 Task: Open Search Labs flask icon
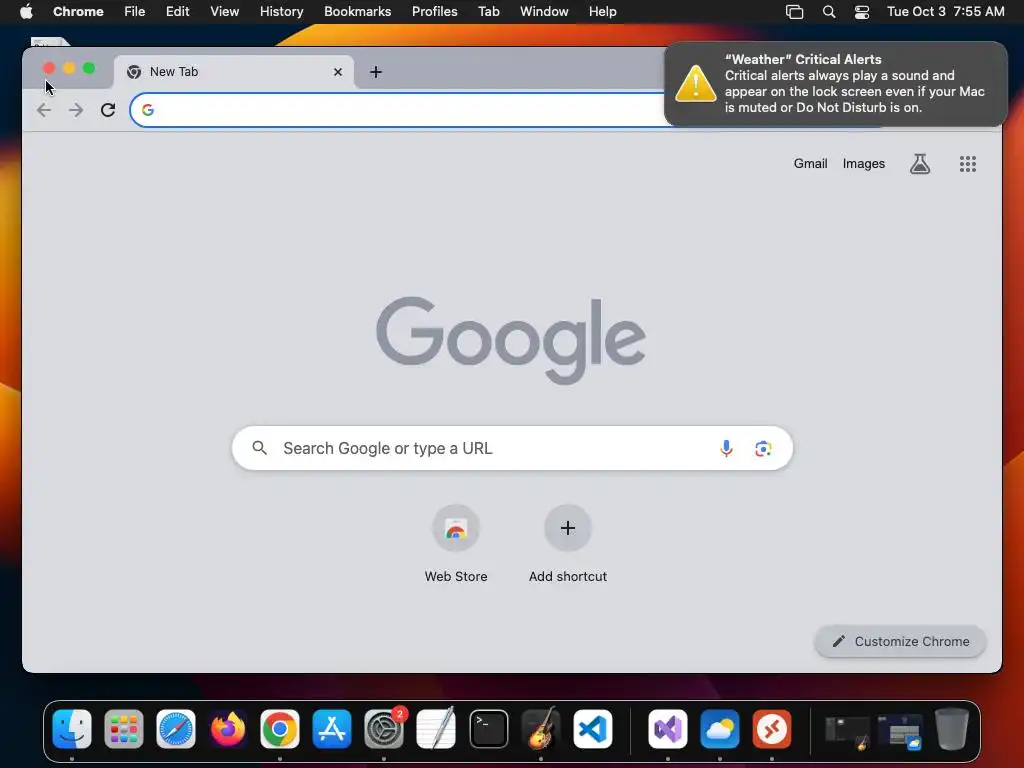pos(920,164)
